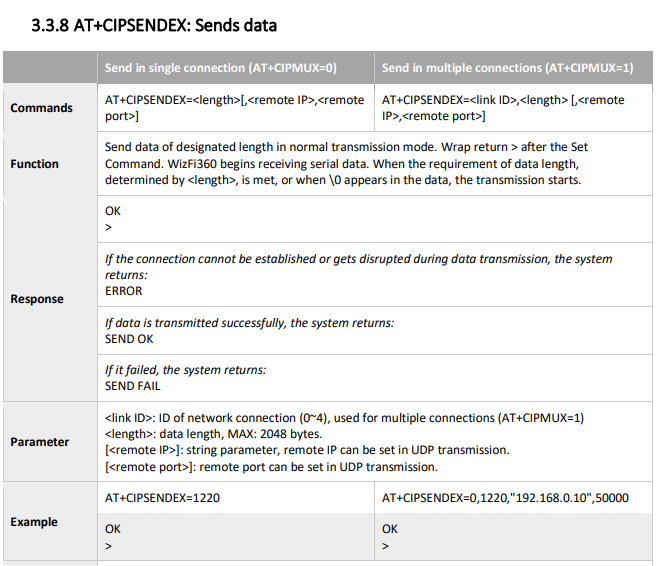Click the Response row label
The width and height of the screenshot is (659, 566).
pyautogui.click(x=37, y=299)
